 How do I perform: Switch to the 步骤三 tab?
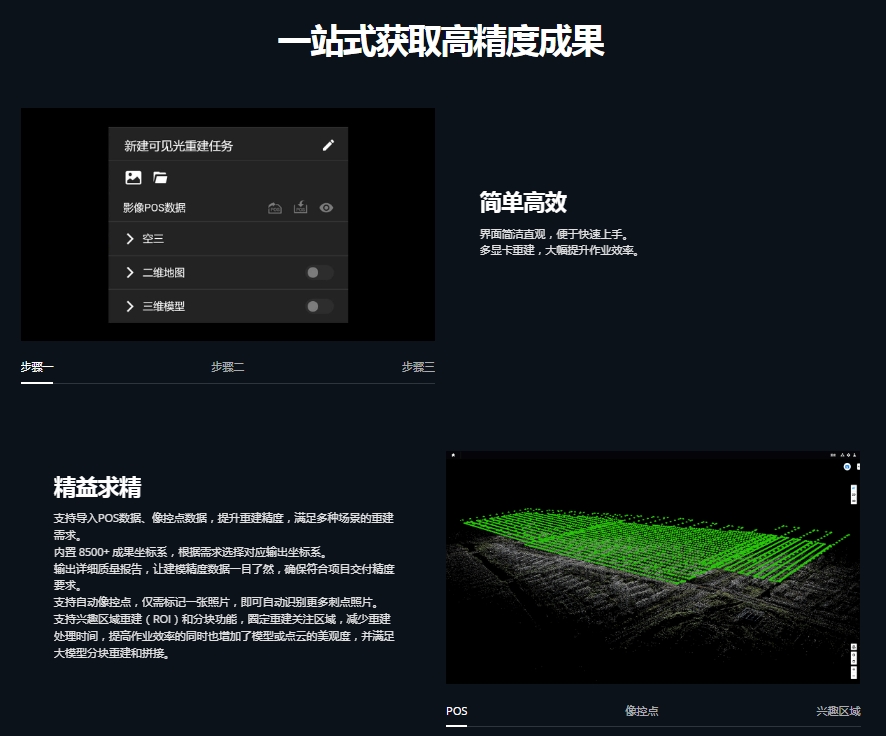pos(418,367)
